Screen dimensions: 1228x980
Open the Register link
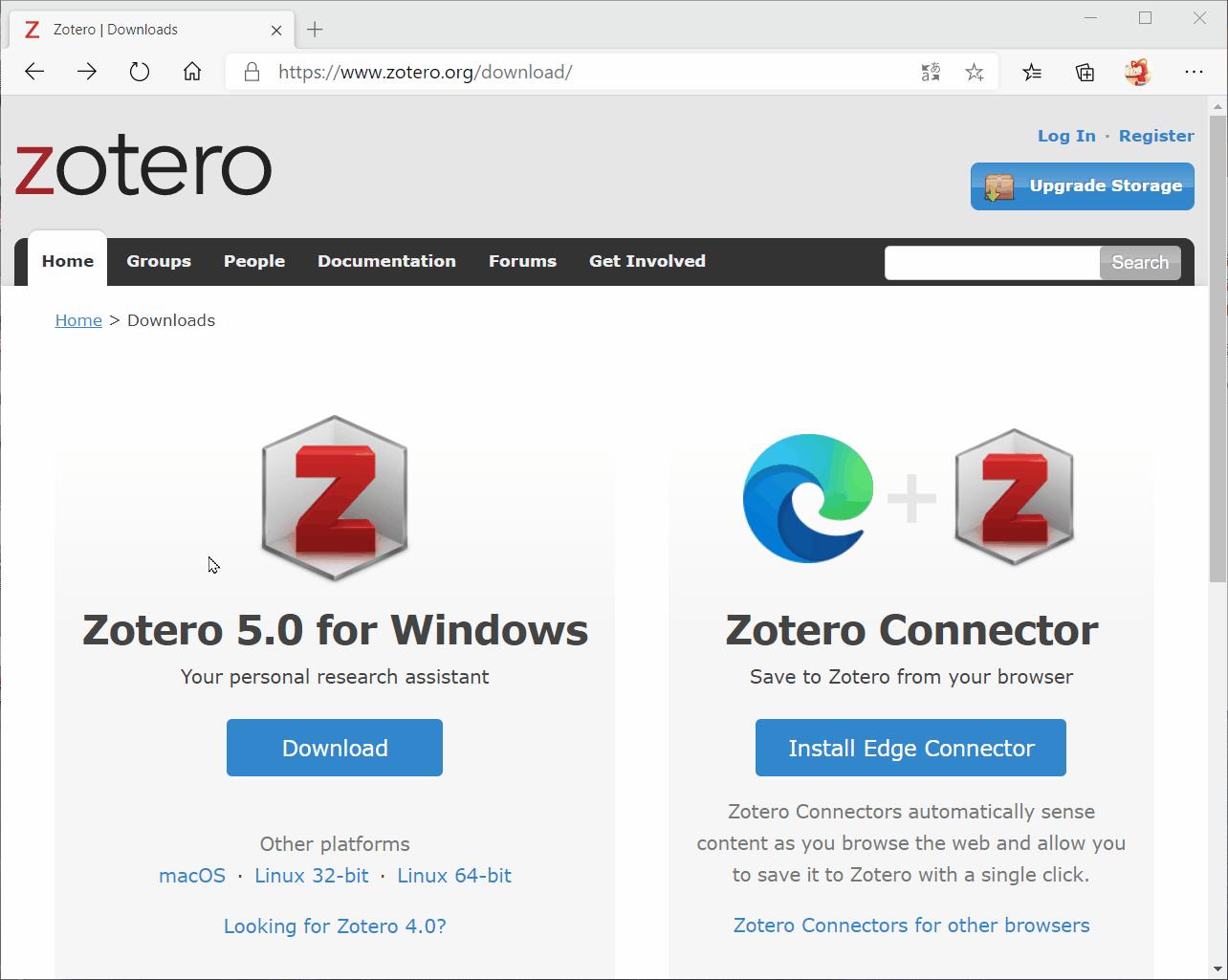pos(1156,136)
